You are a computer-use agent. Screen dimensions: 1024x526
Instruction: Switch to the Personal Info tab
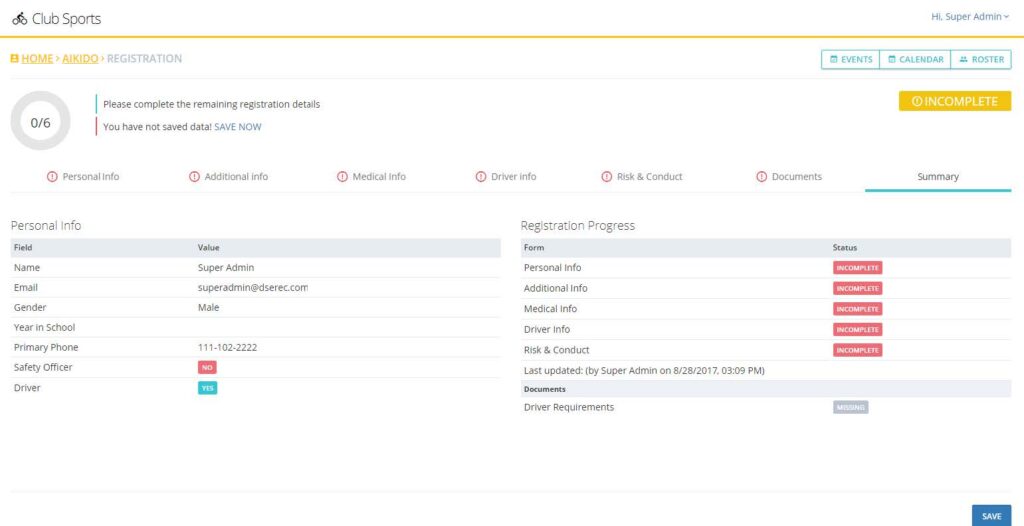[83, 176]
